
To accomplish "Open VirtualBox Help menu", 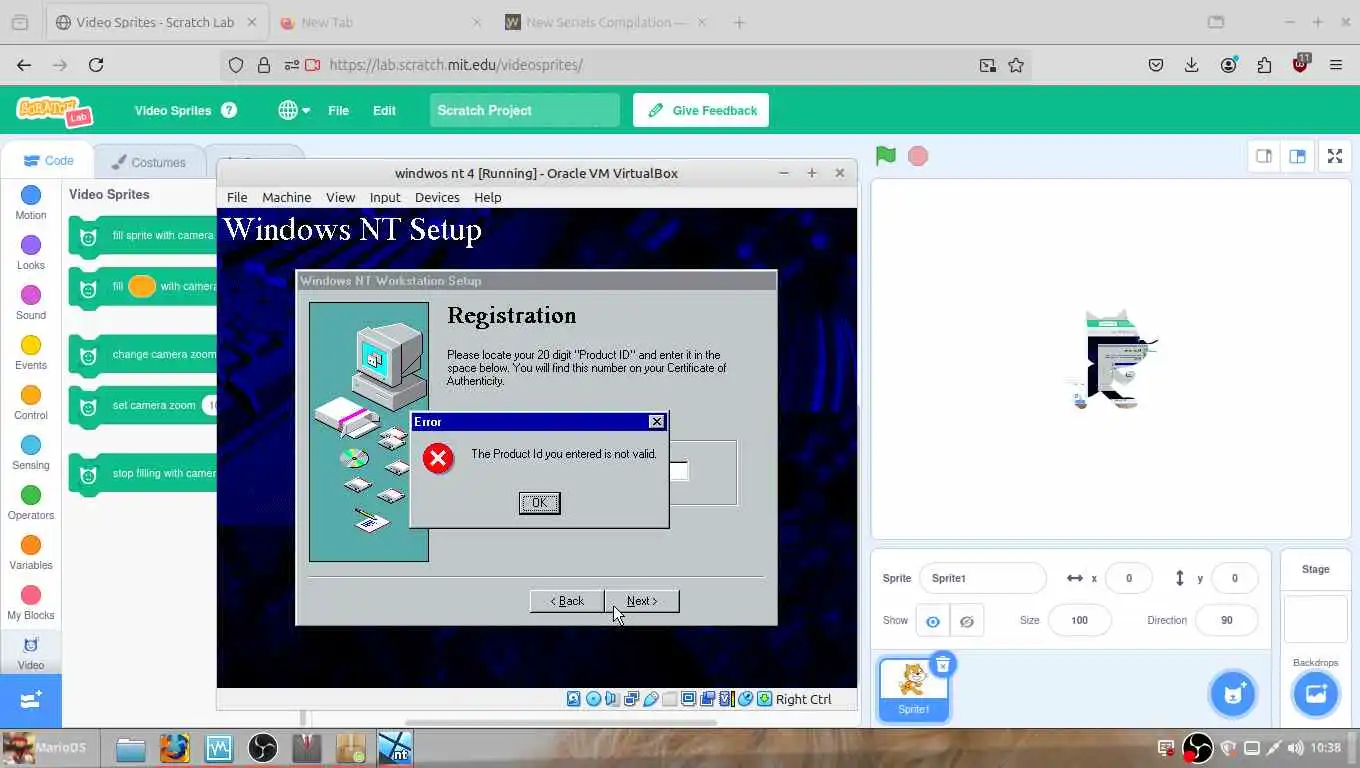I will tap(487, 197).
